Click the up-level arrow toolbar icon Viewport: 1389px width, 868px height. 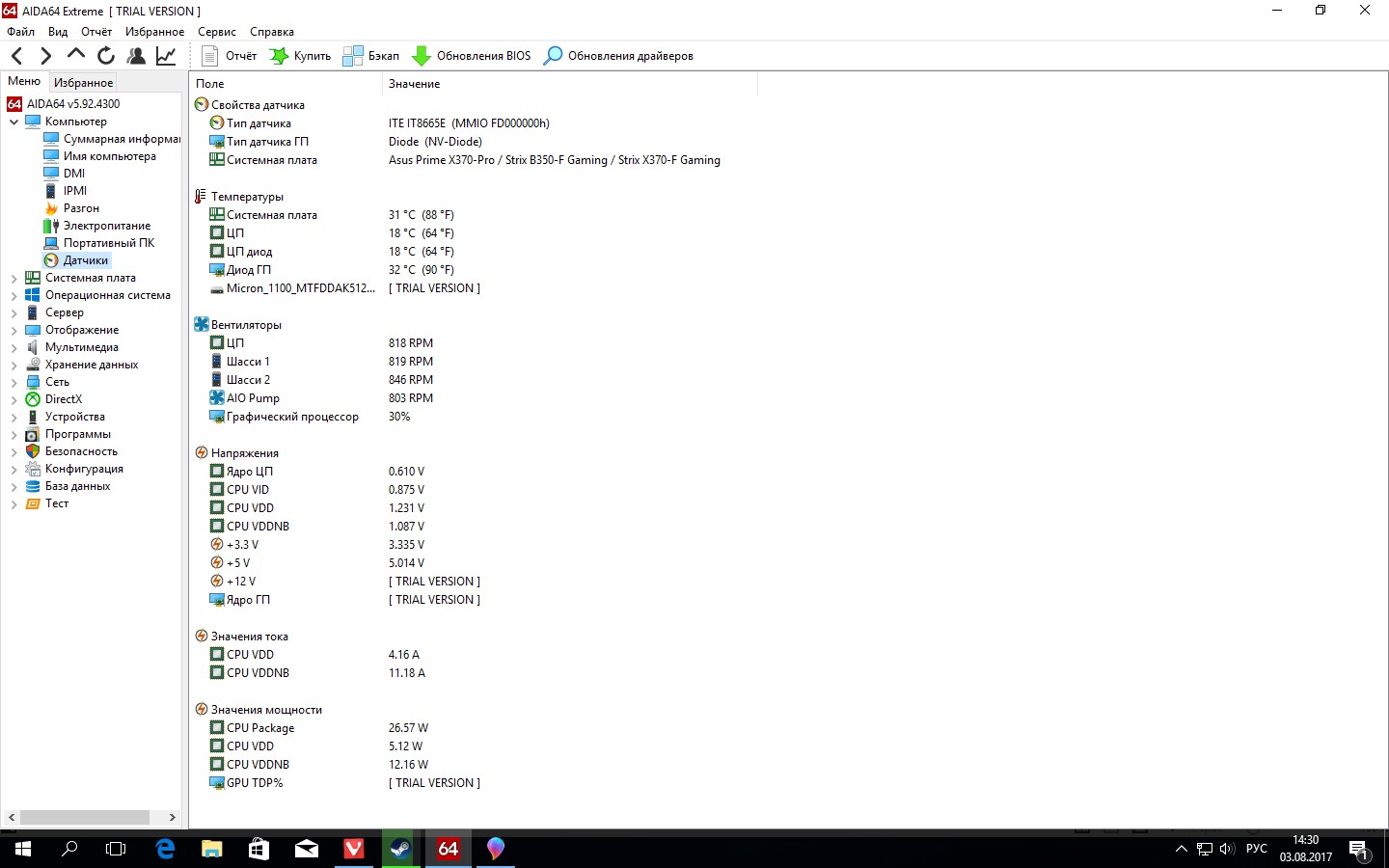(76, 56)
